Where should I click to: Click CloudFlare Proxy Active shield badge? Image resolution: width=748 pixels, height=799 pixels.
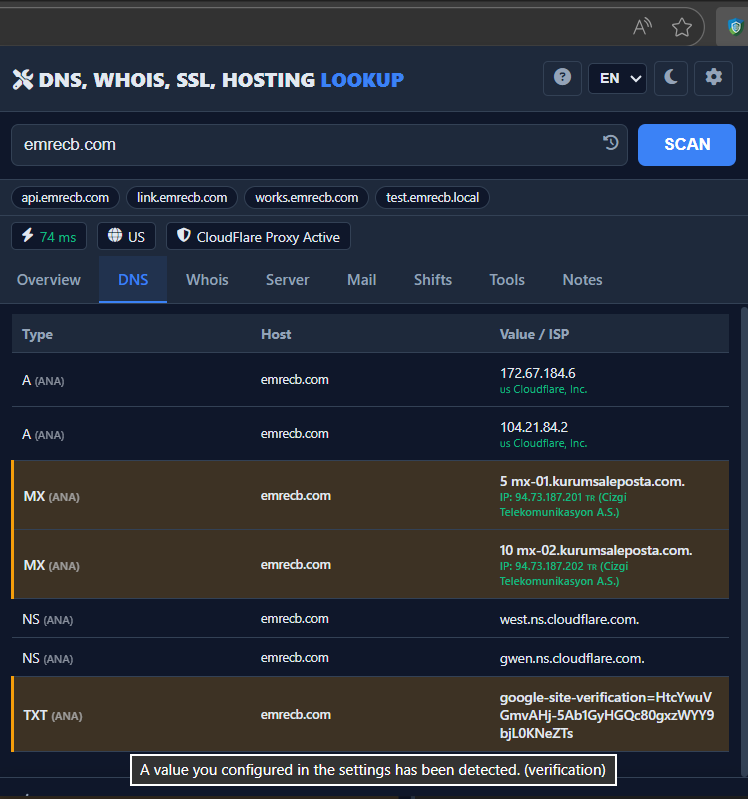click(x=258, y=237)
